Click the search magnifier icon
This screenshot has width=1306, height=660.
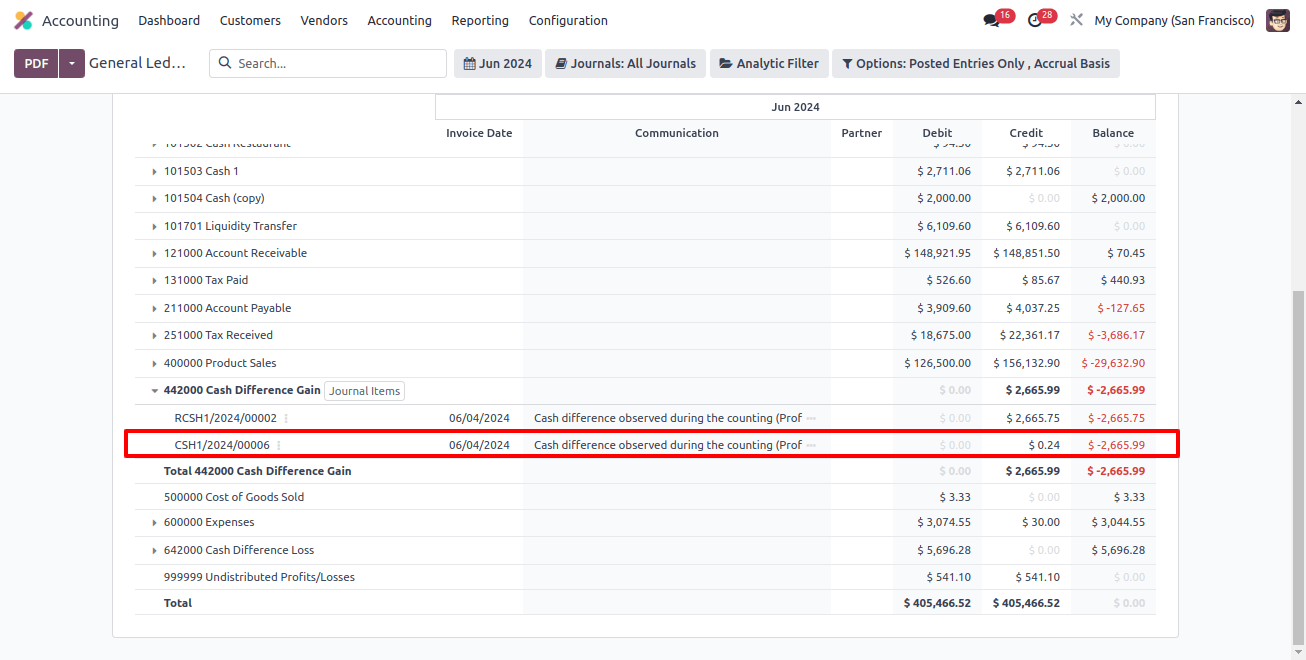(x=225, y=63)
